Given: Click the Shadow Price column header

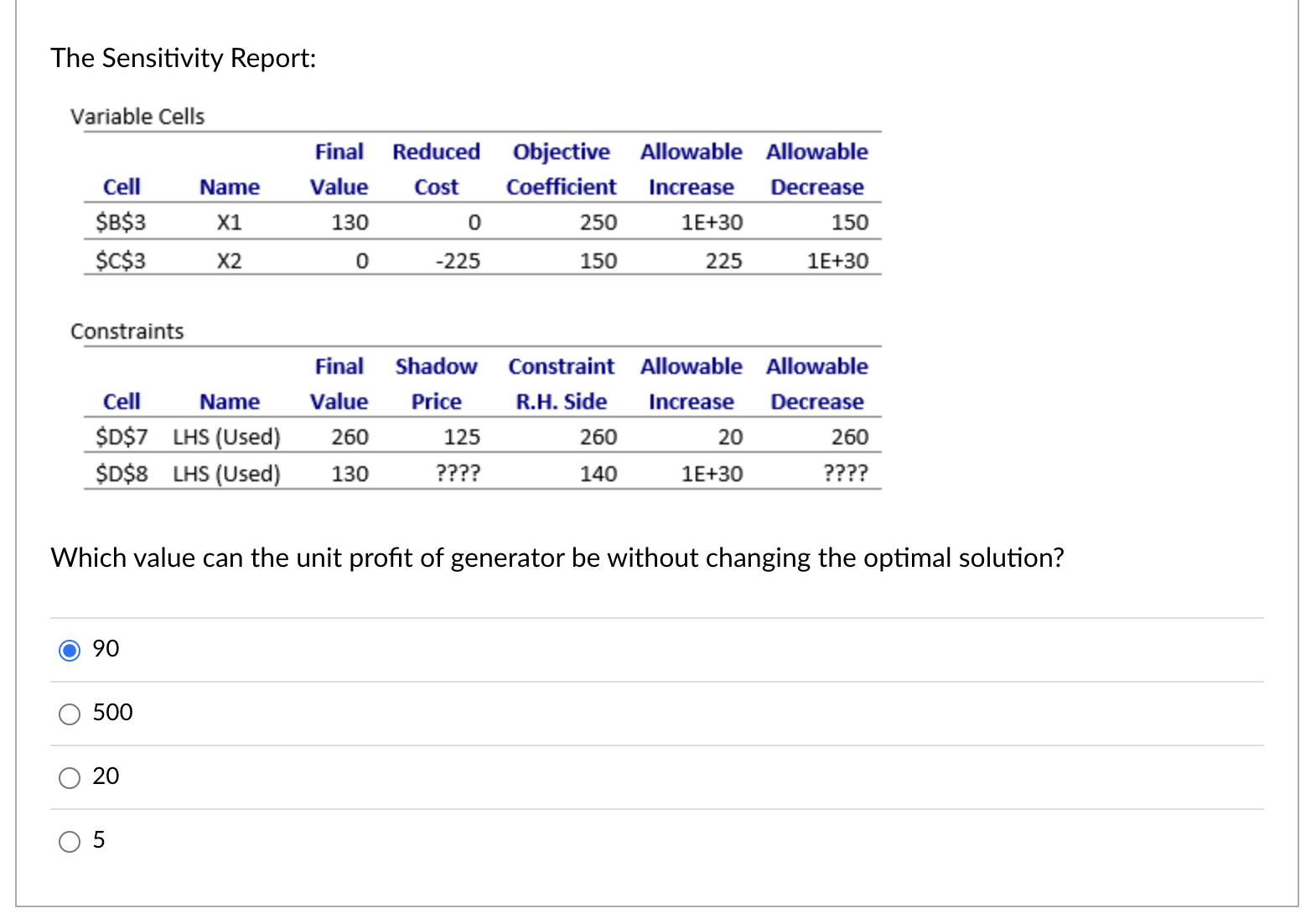Looking at the screenshot, I should (436, 383).
